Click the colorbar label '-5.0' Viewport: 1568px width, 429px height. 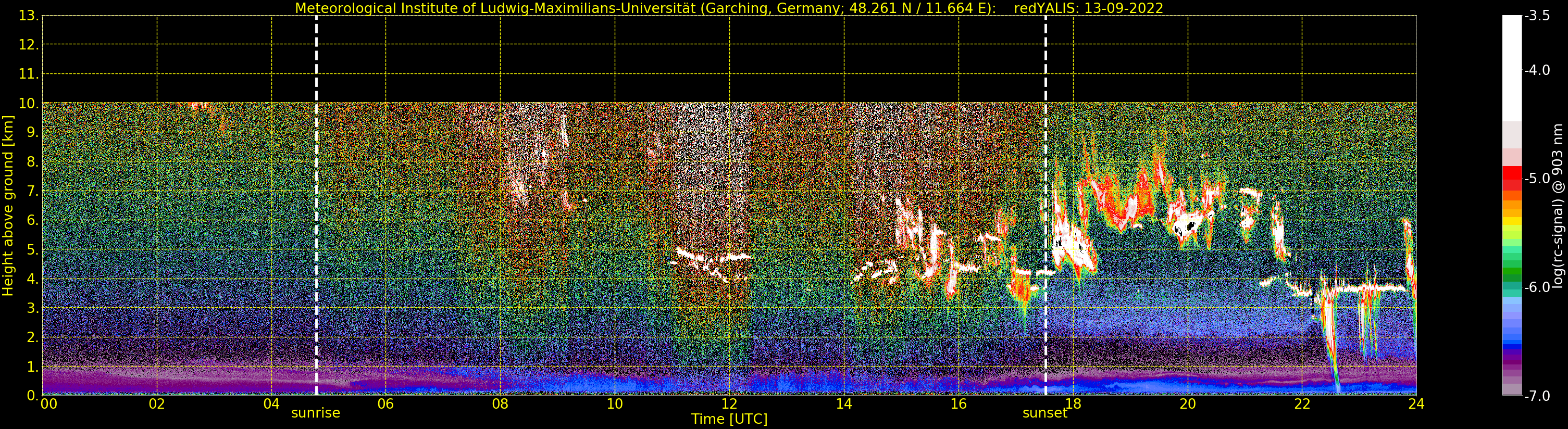pos(1537,178)
